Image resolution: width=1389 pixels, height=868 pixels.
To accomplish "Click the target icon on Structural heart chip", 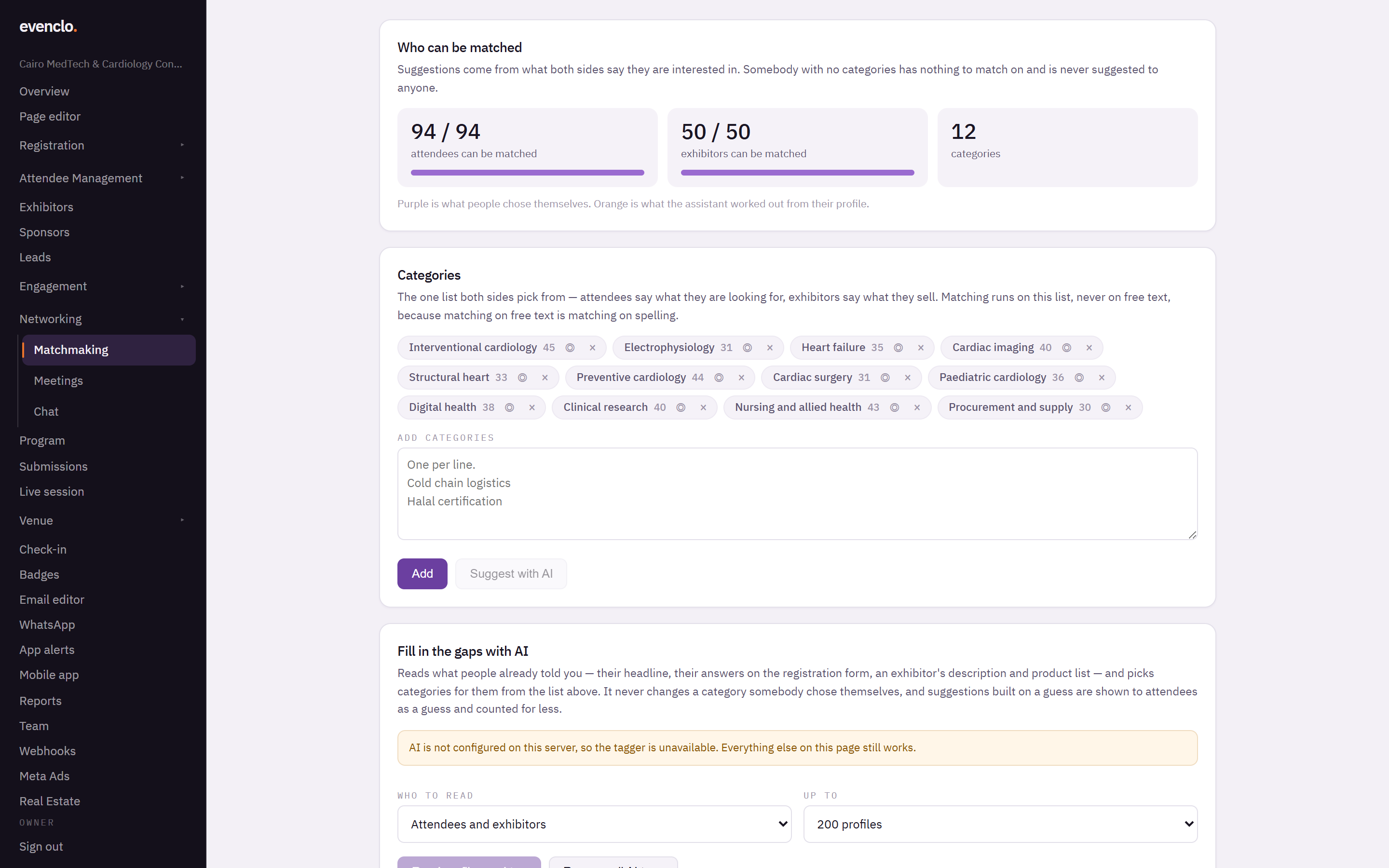I will click(522, 378).
